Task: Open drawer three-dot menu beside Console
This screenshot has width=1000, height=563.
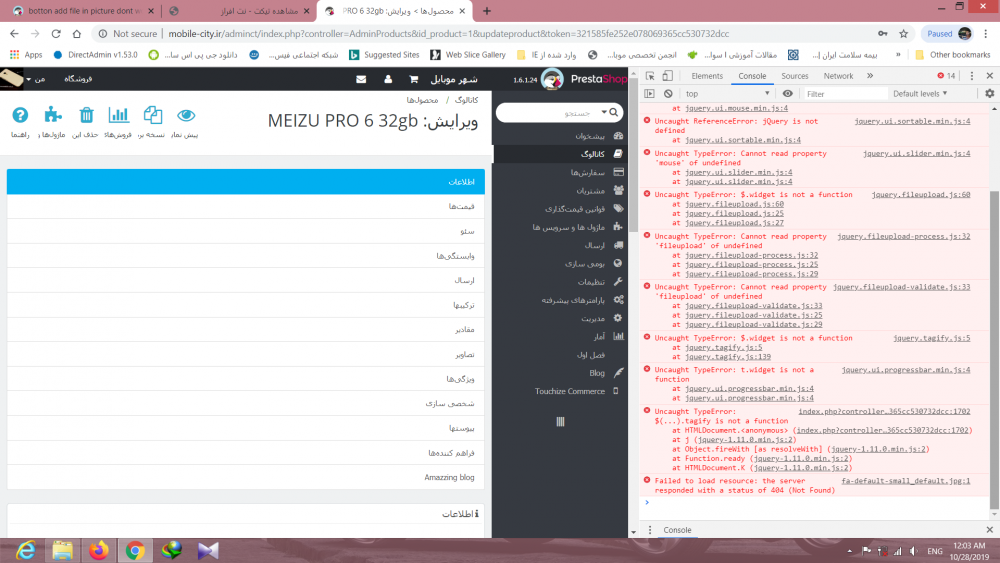Action: pos(650,530)
